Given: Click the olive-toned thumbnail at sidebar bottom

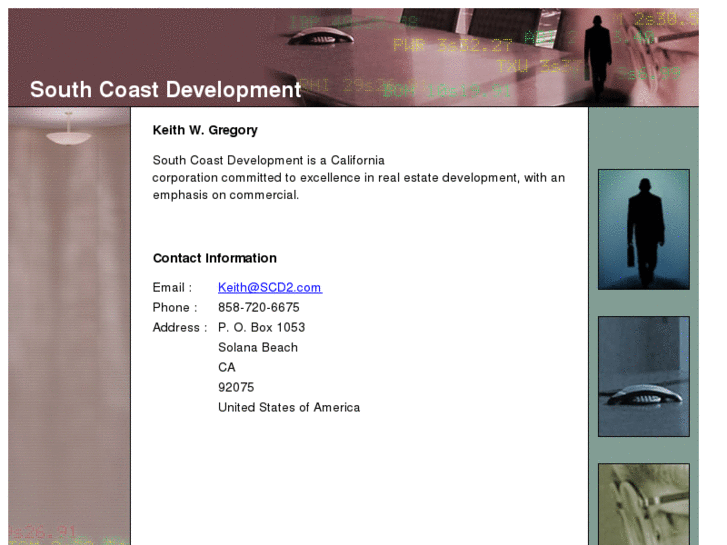Looking at the screenshot, I should pos(644,504).
